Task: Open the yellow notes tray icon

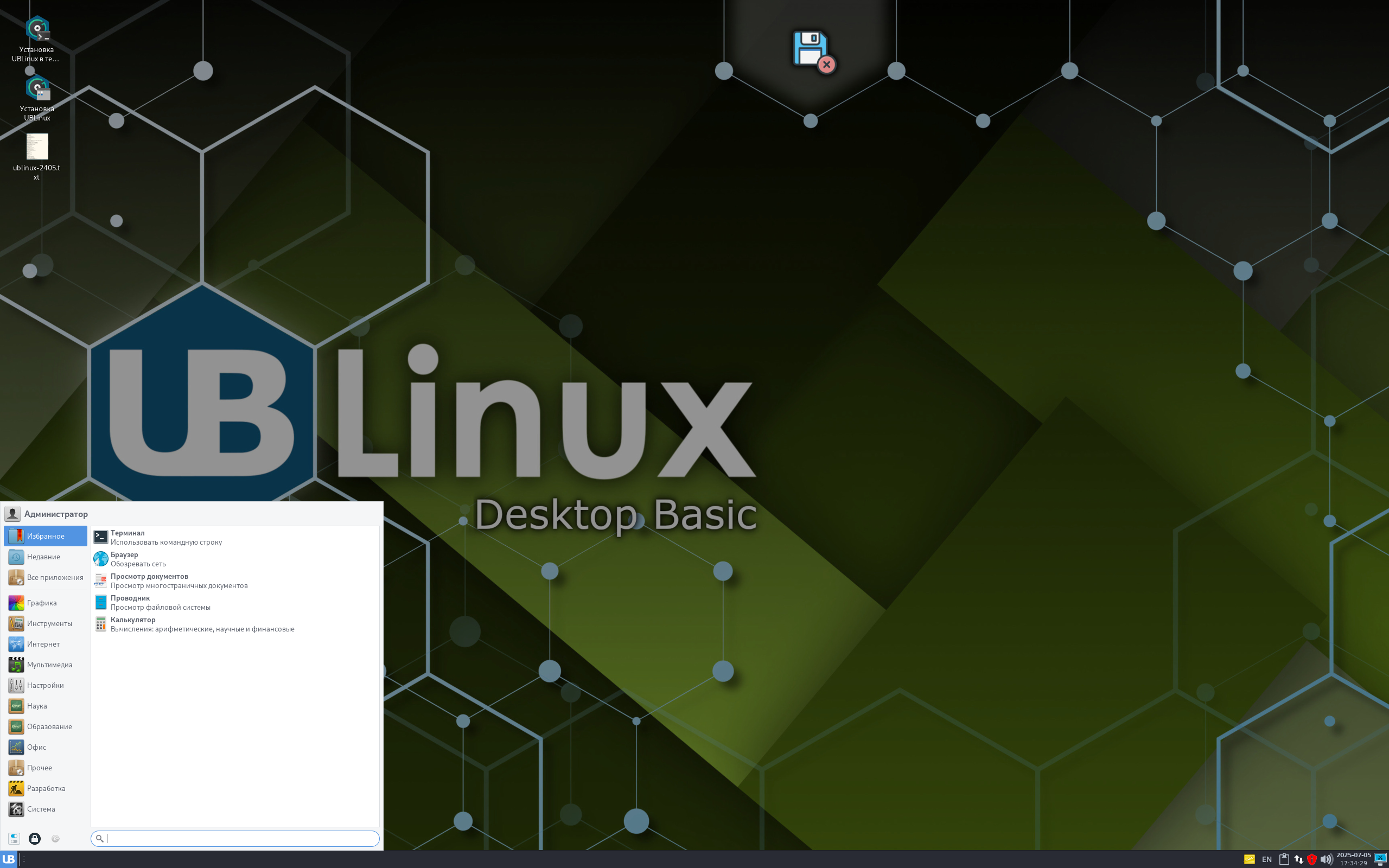Action: pyautogui.click(x=1249, y=859)
